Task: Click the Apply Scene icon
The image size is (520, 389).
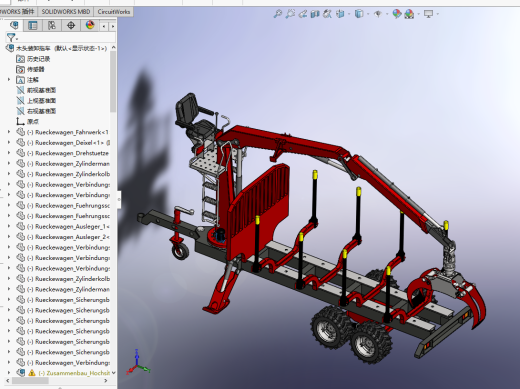Action: [409, 14]
